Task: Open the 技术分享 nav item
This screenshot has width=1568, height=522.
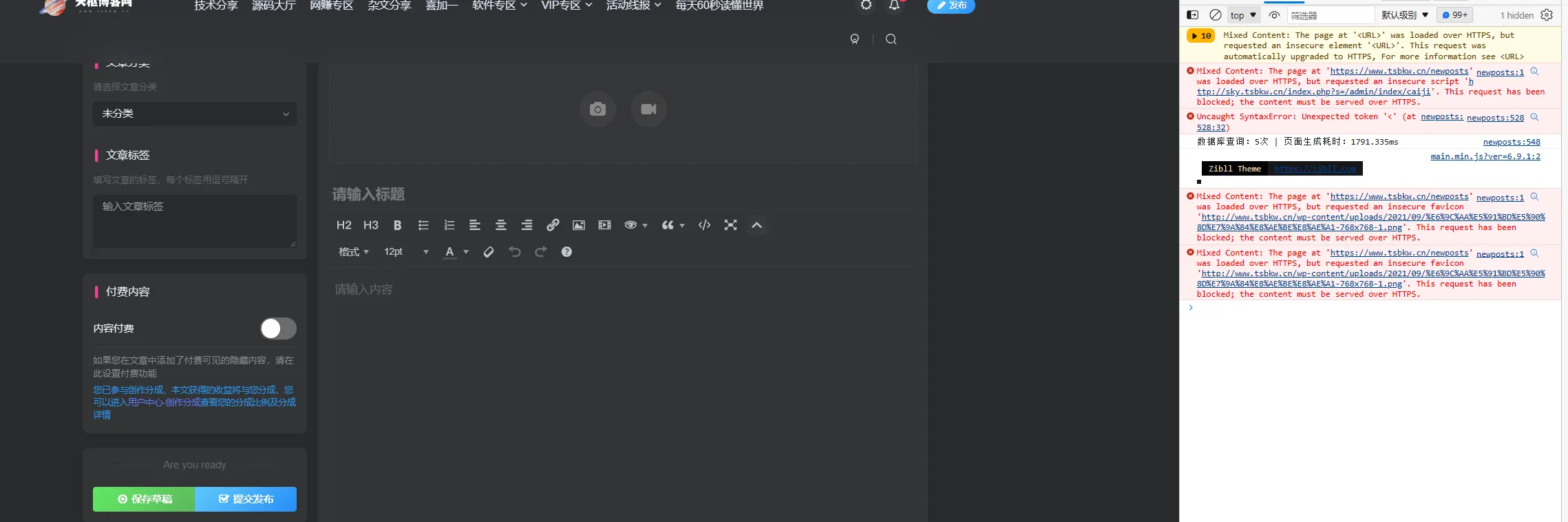Action: coord(216,6)
